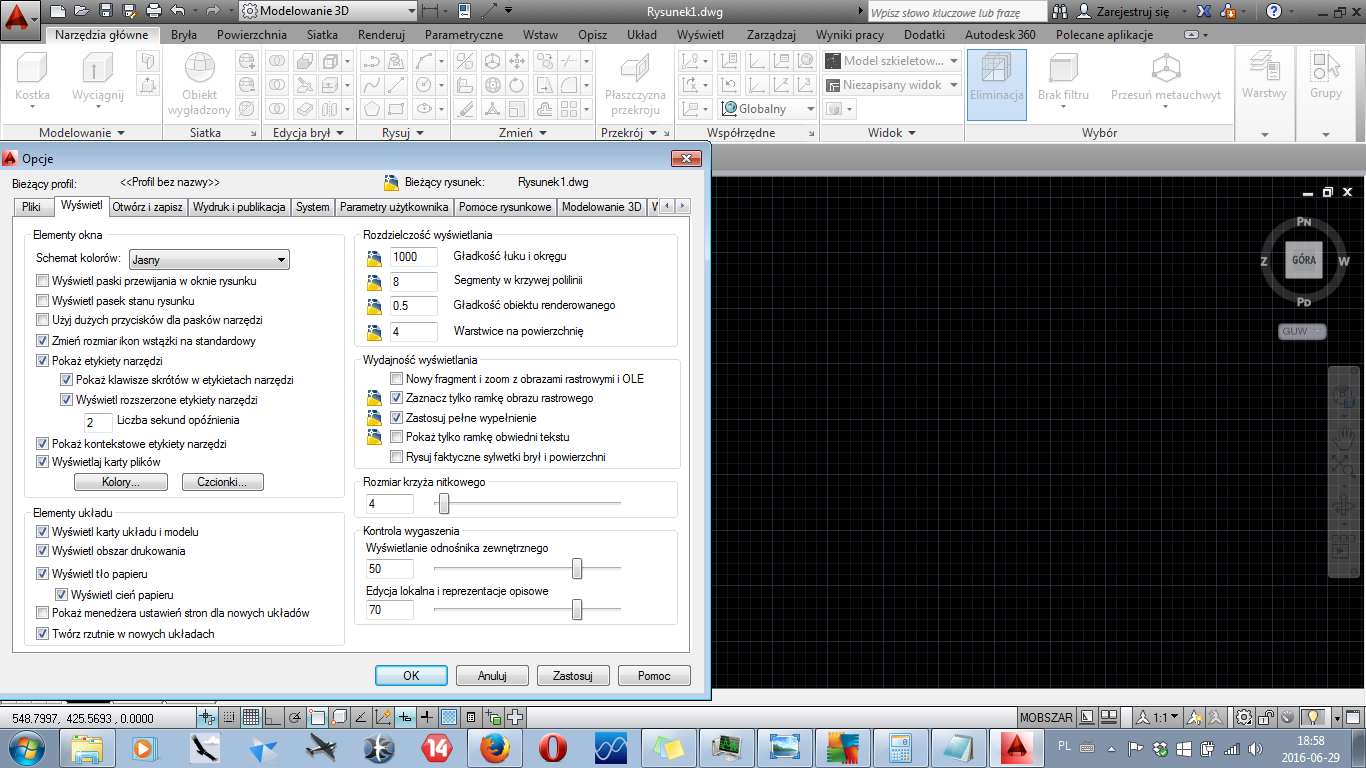1366x768 pixels.
Task: Uncheck Pokaż etykiety narzędzi checkbox
Action: (x=42, y=361)
